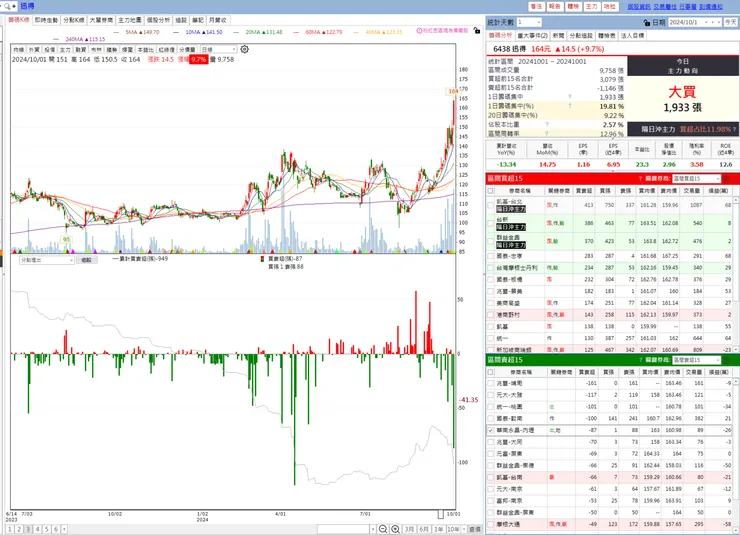Image resolution: width=740 pixels, height=535 pixels.
Task: Expand page-number arrow after page 6
Action: pos(64,529)
